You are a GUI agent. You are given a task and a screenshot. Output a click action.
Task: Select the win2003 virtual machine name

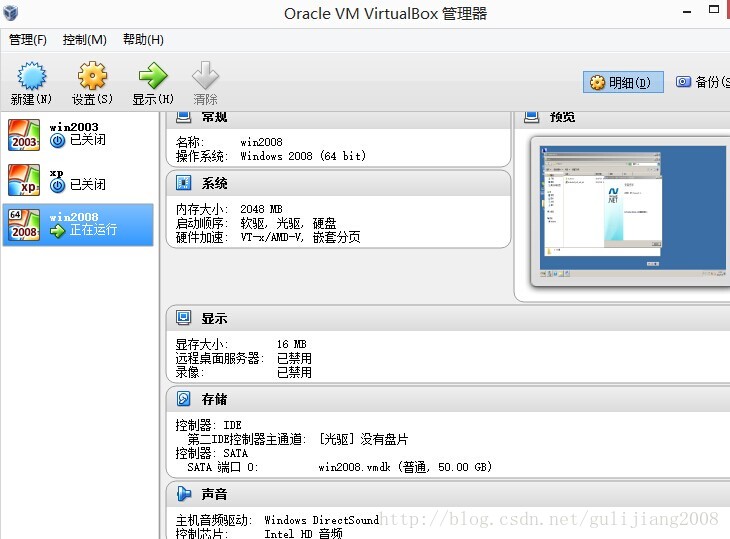point(74,127)
